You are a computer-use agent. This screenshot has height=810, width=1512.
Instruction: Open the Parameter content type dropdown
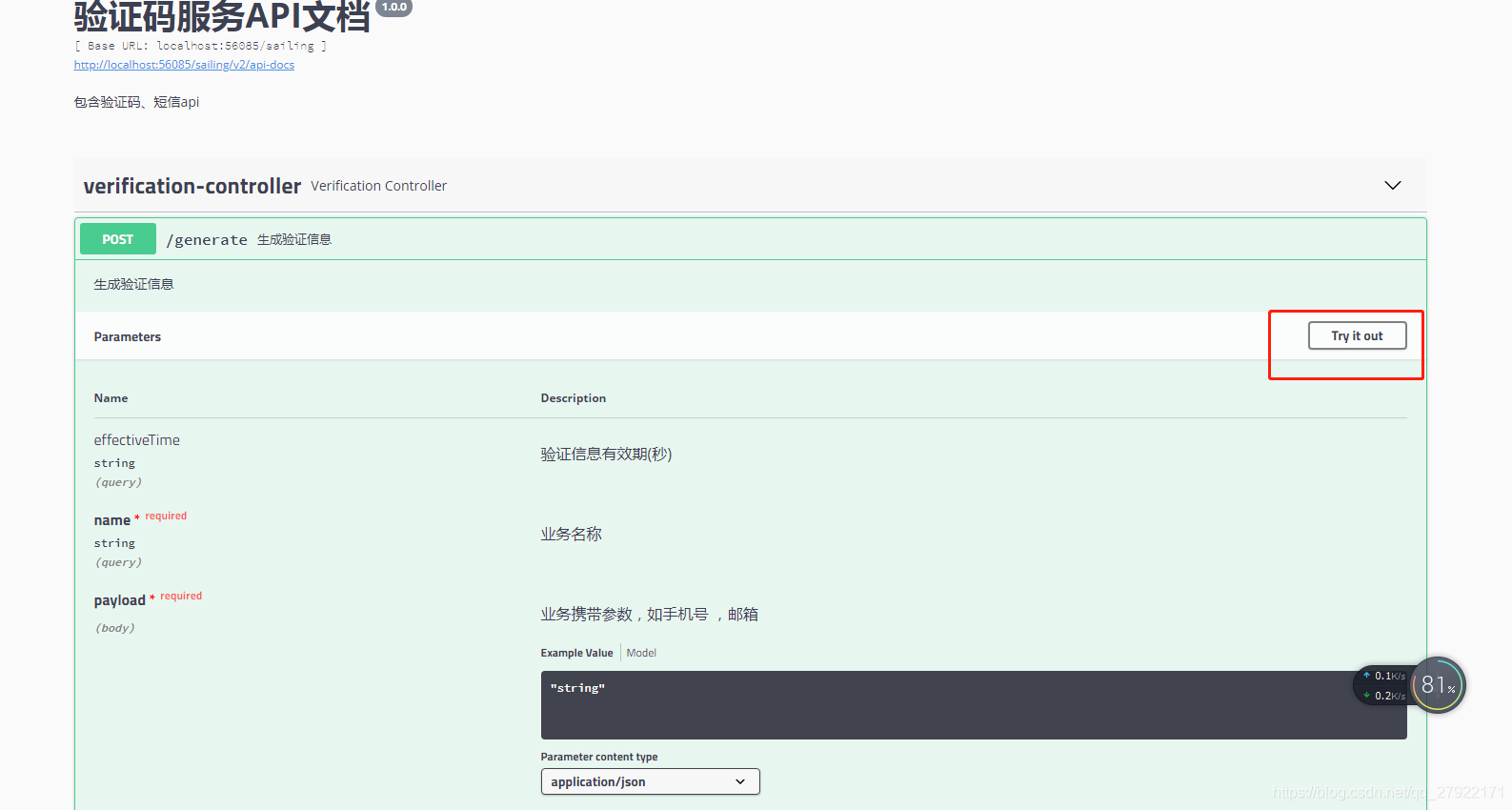click(x=650, y=781)
